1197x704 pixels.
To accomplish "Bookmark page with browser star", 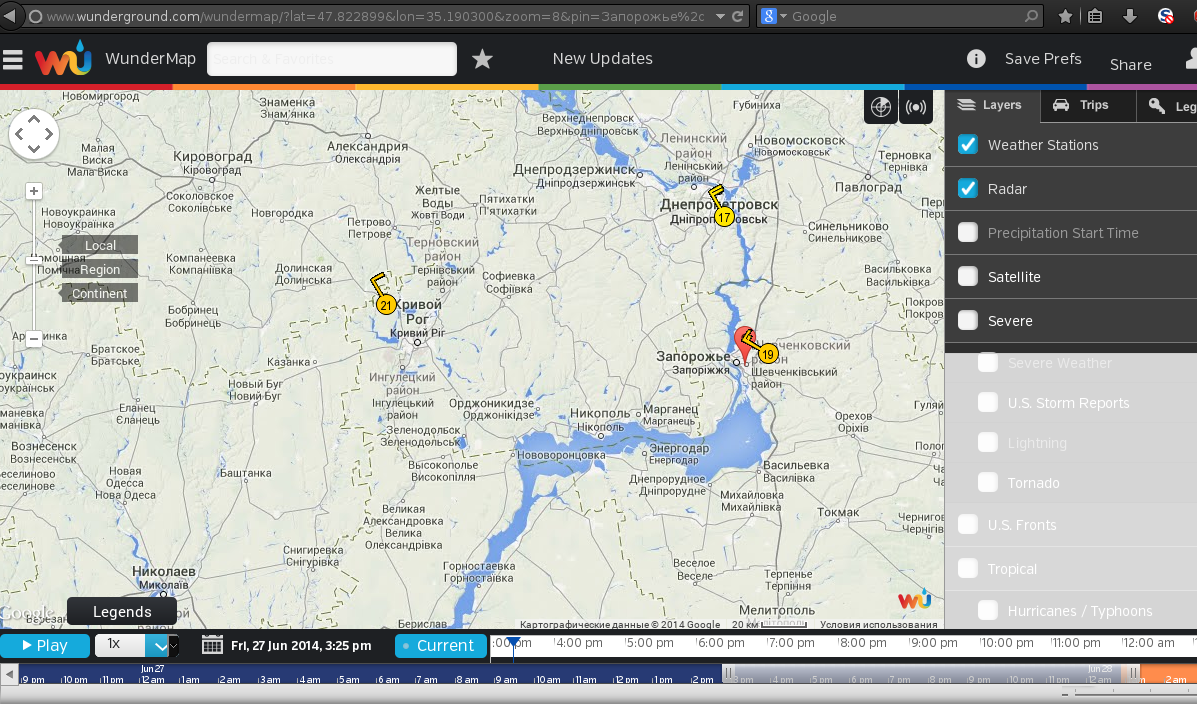I will click(1065, 16).
